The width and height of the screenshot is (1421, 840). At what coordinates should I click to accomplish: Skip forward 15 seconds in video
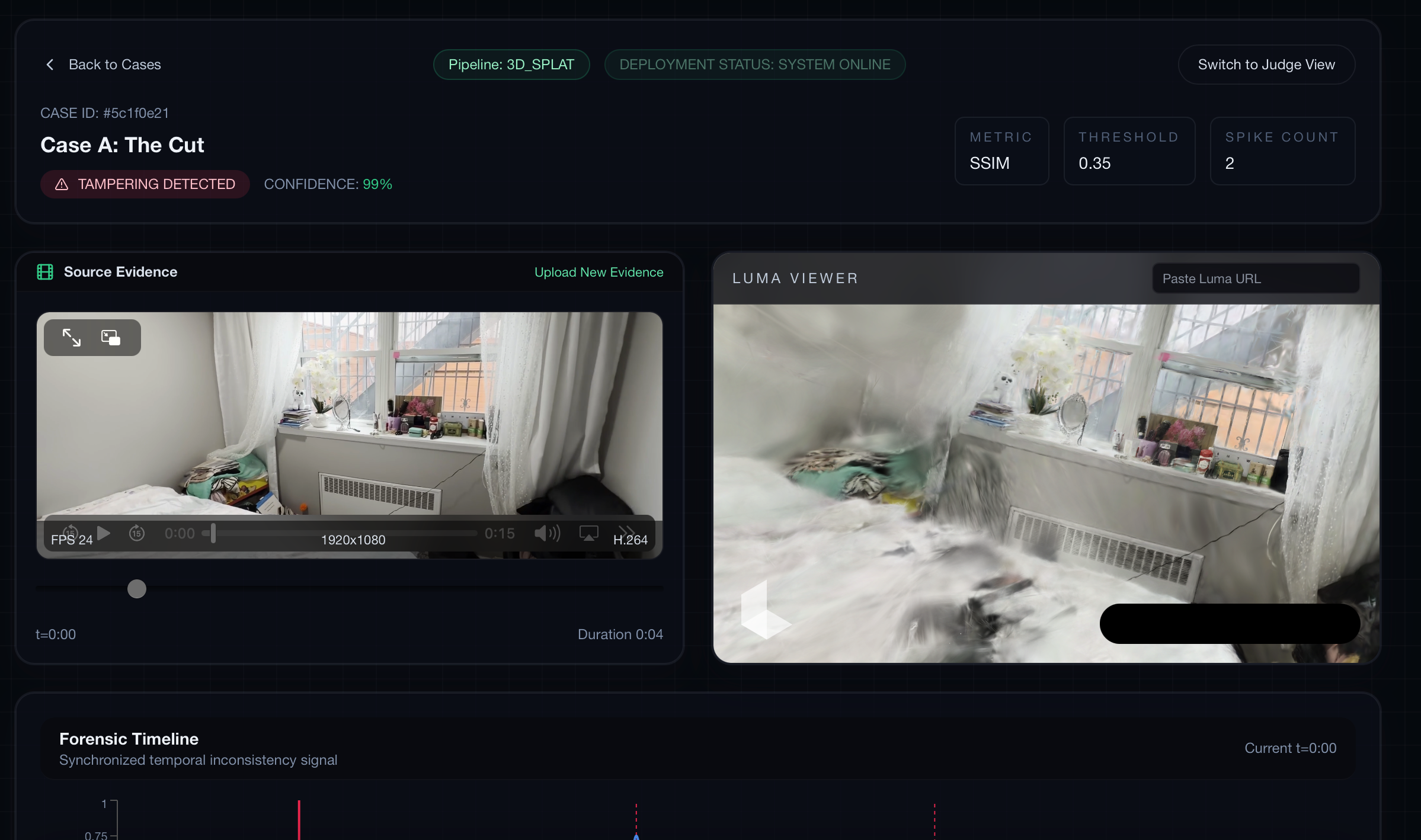(x=137, y=533)
